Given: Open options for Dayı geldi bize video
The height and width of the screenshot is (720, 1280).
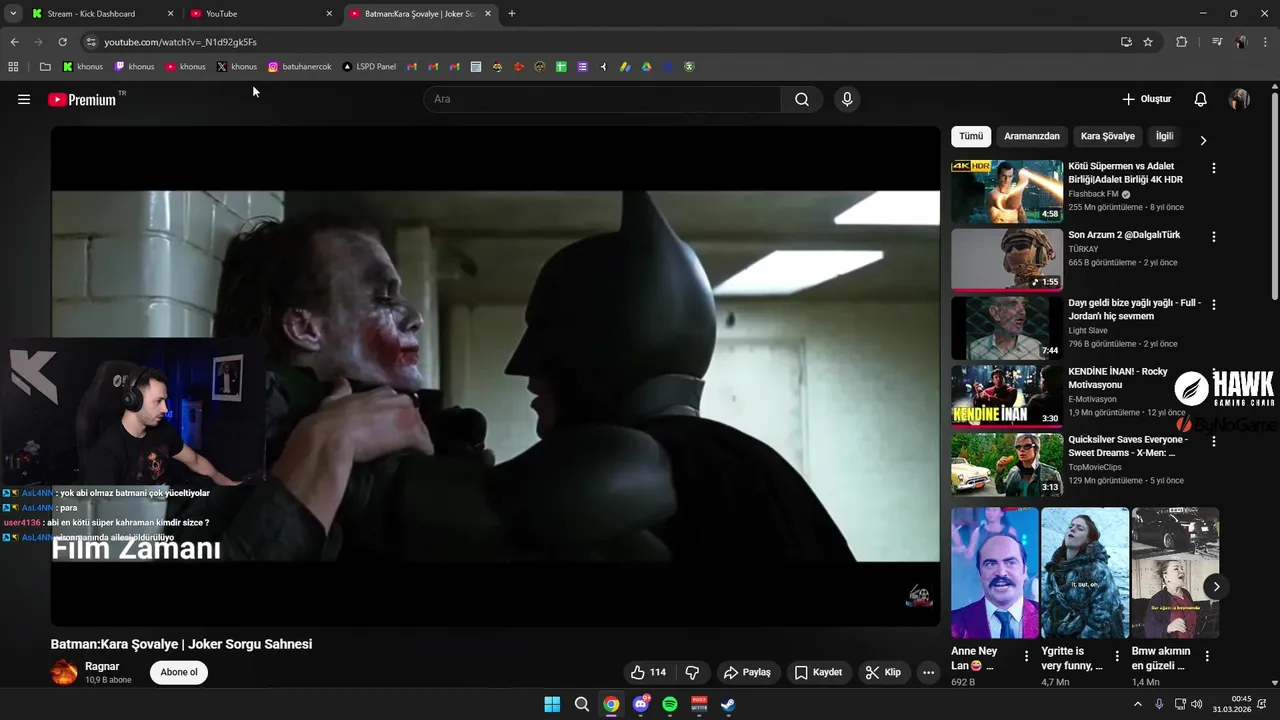Looking at the screenshot, I should [x=1214, y=305].
